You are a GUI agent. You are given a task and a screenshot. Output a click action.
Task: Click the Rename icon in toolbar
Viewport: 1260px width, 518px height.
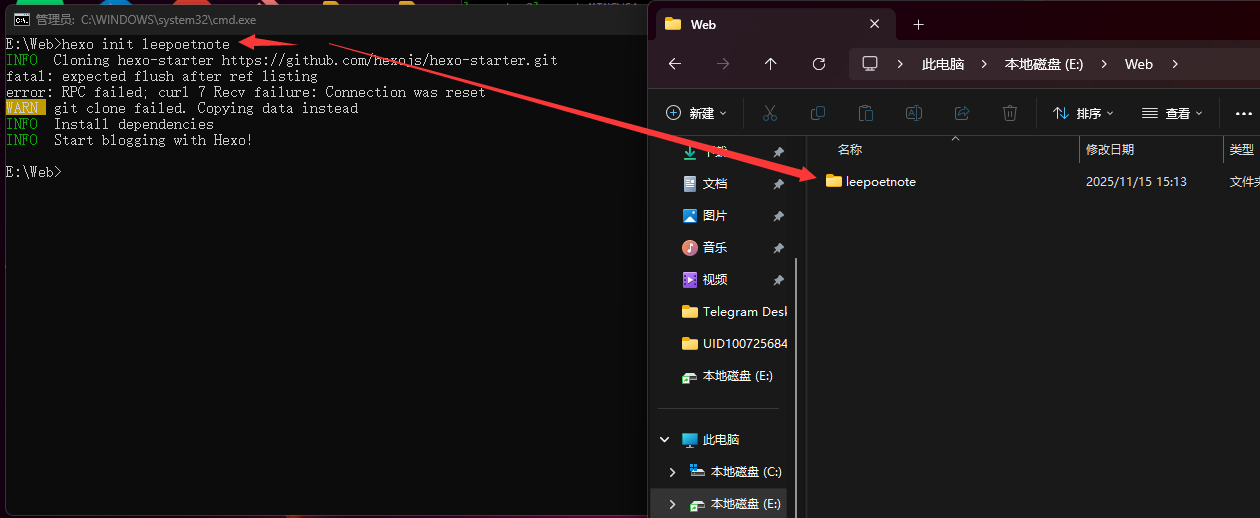click(x=913, y=113)
